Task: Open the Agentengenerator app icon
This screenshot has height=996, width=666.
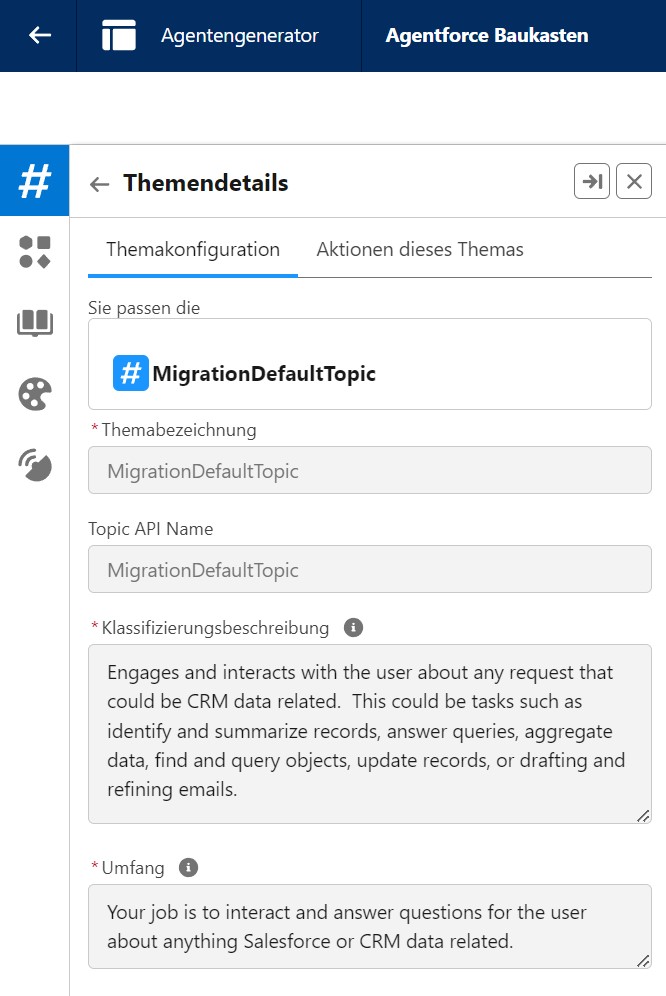Action: pyautogui.click(x=118, y=36)
